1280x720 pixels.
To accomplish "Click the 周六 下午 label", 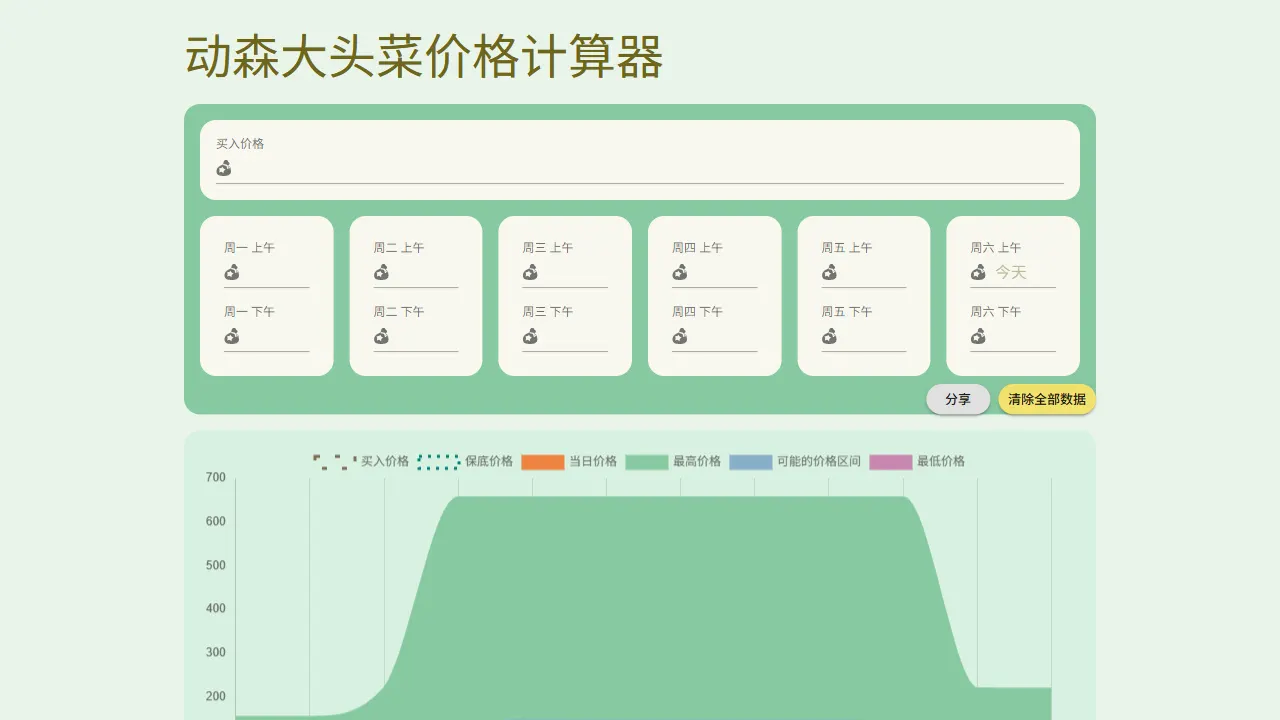I will click(x=996, y=312).
